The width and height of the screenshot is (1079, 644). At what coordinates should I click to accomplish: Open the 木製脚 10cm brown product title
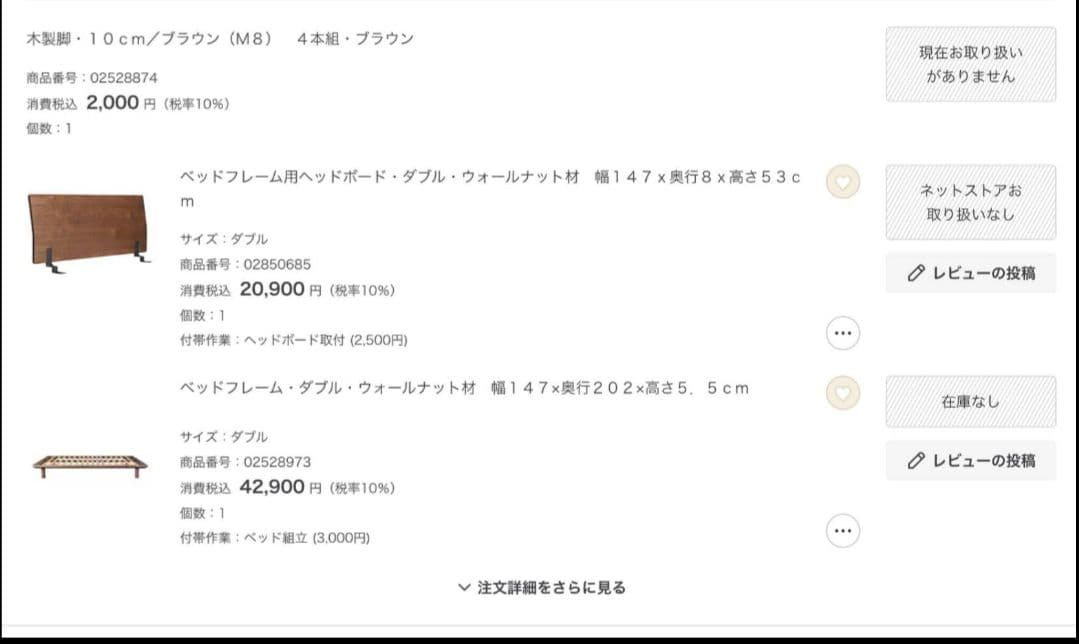tap(220, 39)
